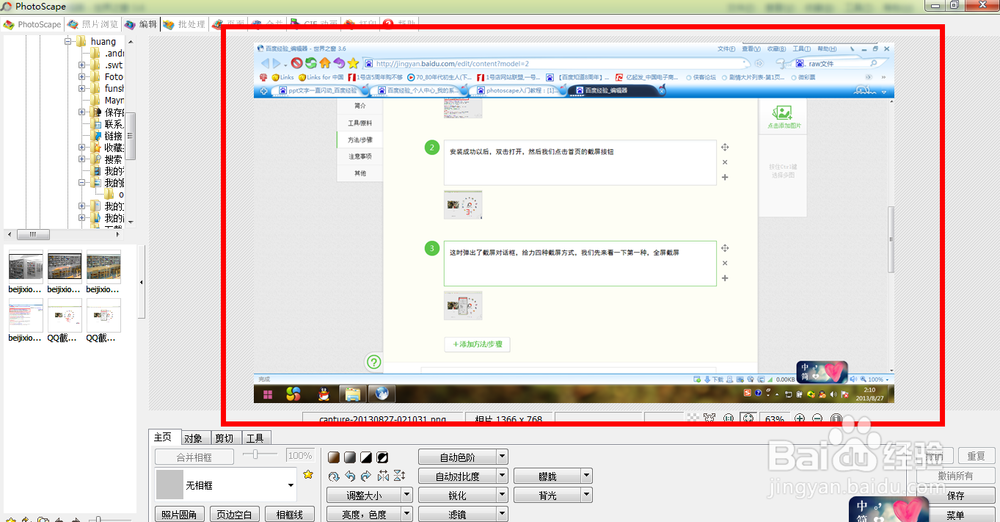Click the folder tree horizontal scrollbar

32,234
